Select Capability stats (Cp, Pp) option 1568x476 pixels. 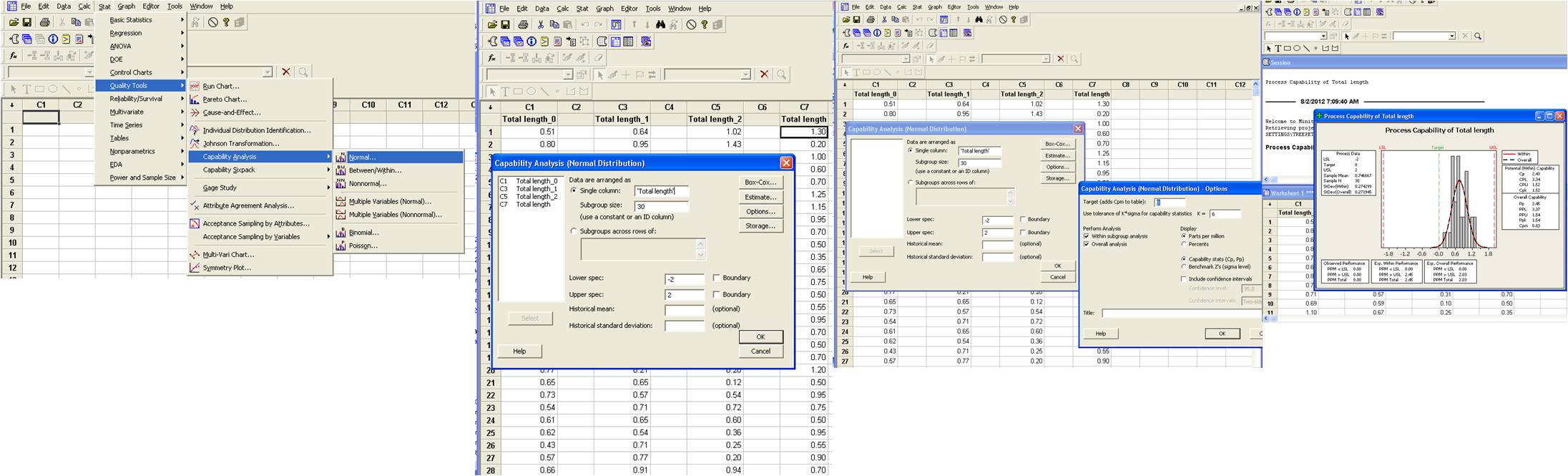(x=1184, y=259)
